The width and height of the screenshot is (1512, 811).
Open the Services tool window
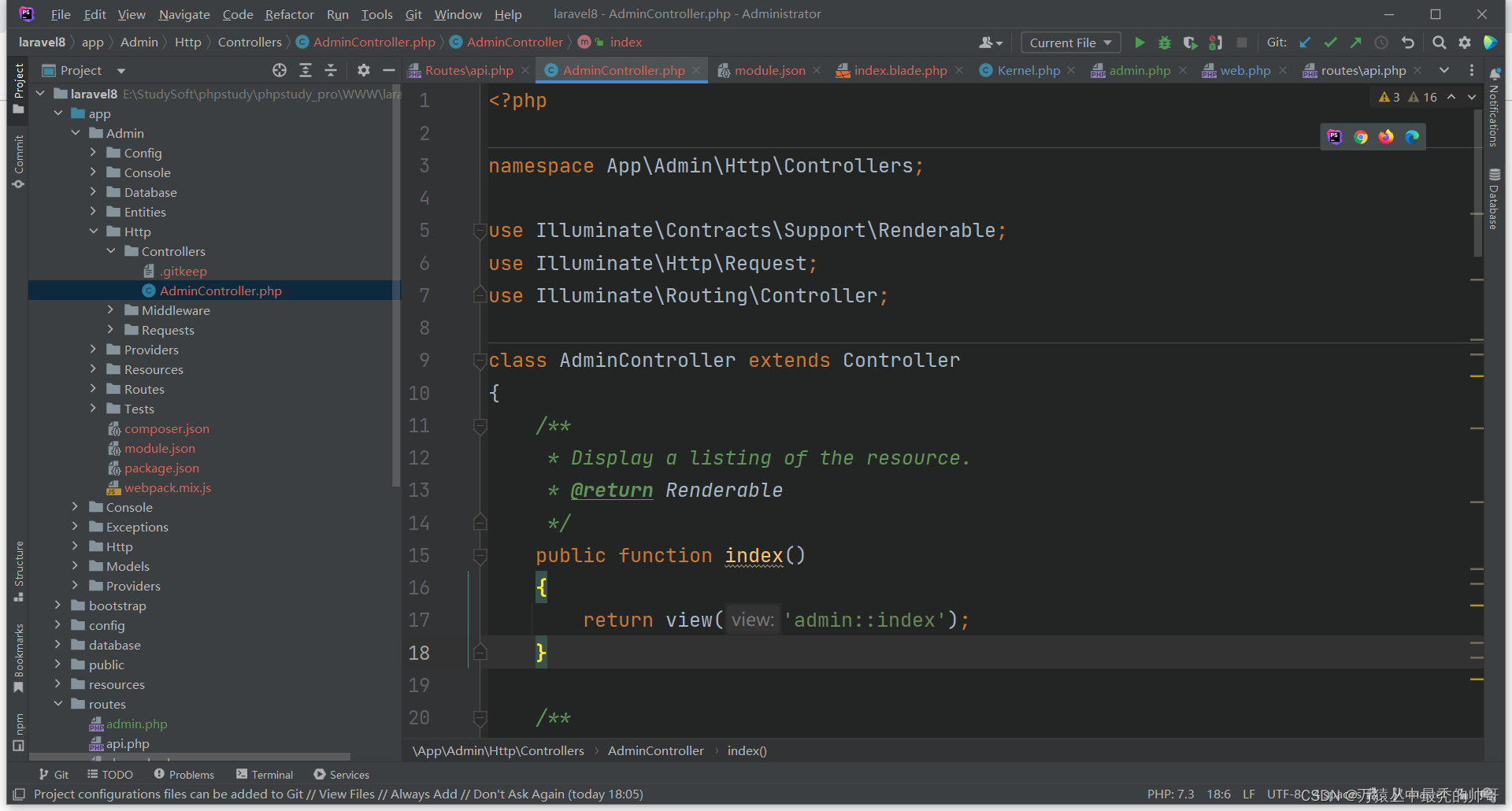[x=342, y=775]
